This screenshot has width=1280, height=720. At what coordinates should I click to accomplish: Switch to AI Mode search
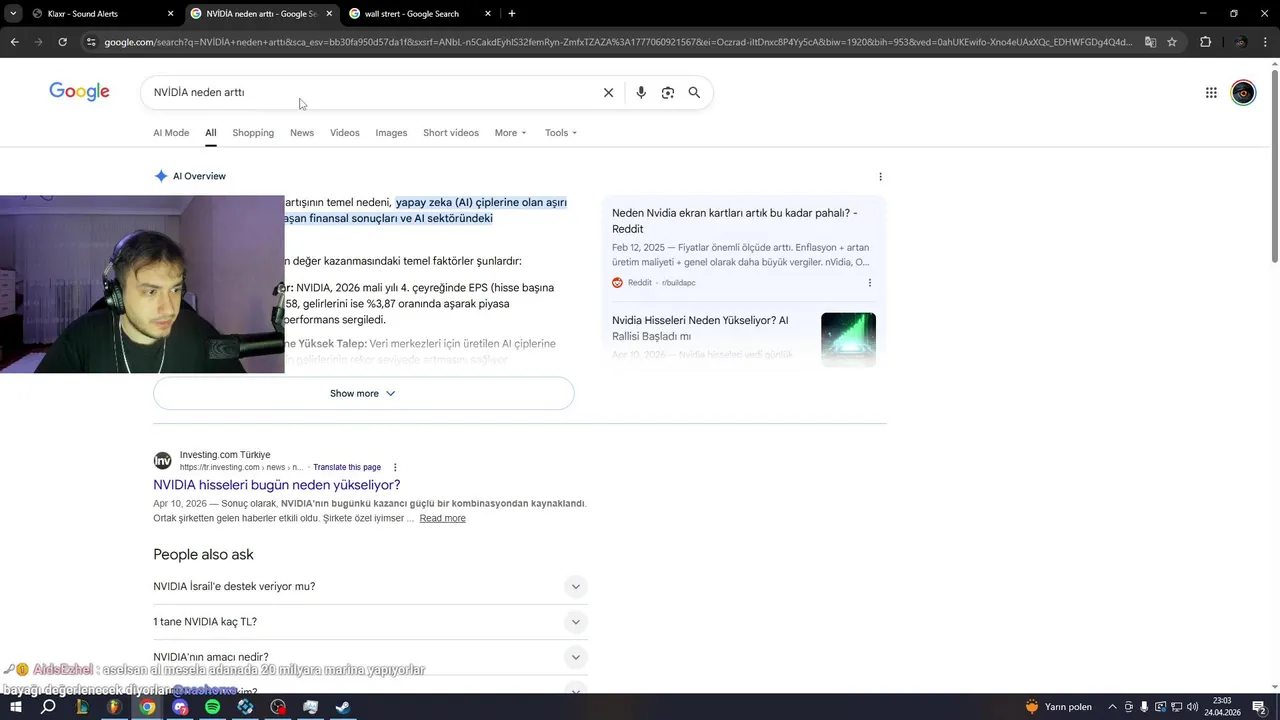click(171, 133)
